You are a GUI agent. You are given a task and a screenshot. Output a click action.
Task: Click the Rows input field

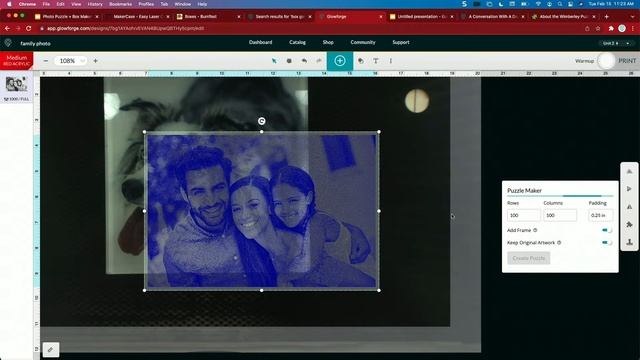524,215
